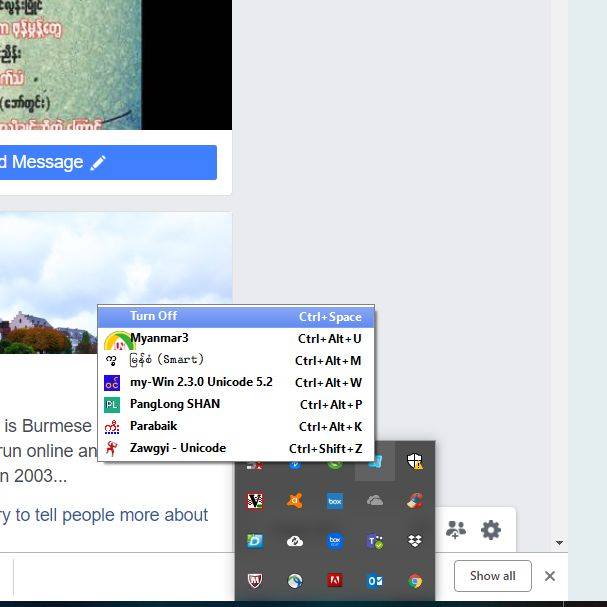The height and width of the screenshot is (607, 607).
Task: Open the red Adobe tray icon
Action: click(x=335, y=581)
